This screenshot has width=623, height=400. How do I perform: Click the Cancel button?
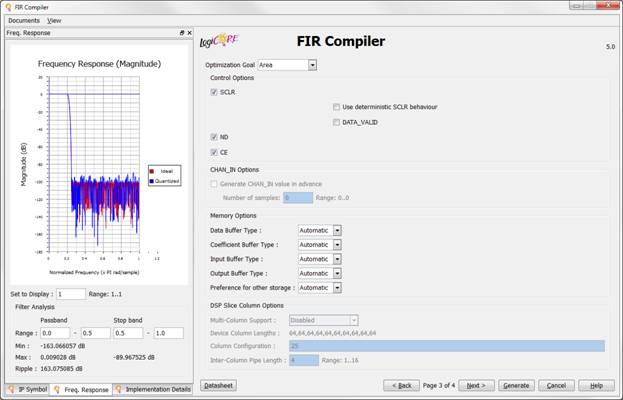556,385
